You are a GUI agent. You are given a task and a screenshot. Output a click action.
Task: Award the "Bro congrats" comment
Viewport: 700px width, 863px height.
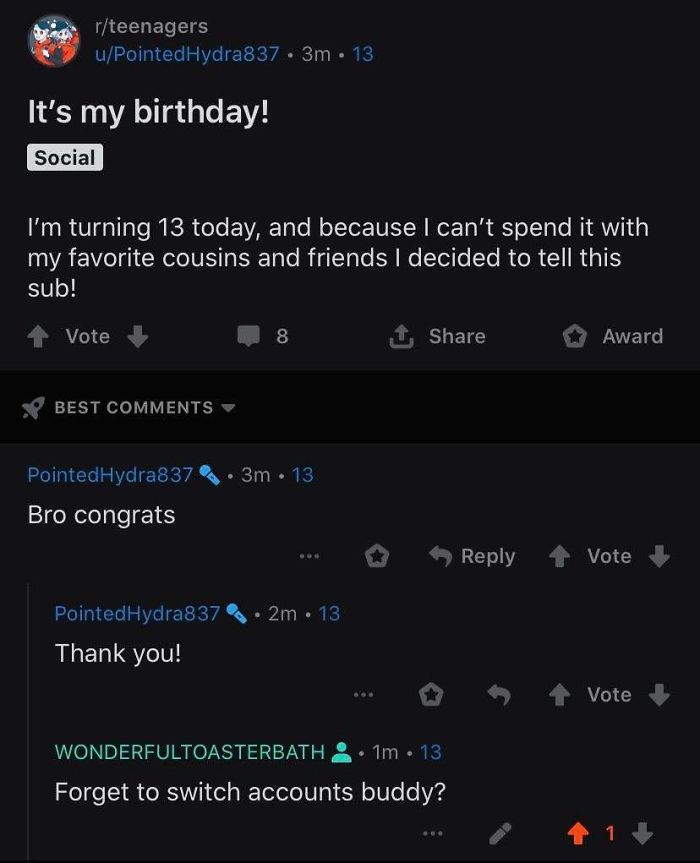(x=377, y=556)
